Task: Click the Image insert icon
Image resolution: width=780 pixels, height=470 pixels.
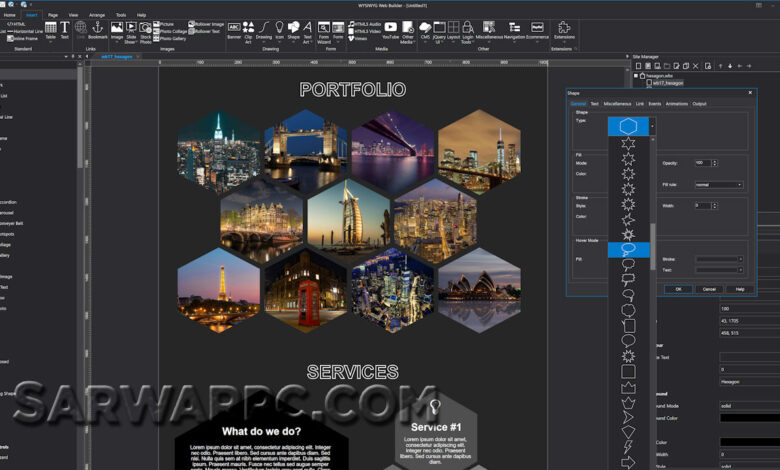Action: click(117, 30)
